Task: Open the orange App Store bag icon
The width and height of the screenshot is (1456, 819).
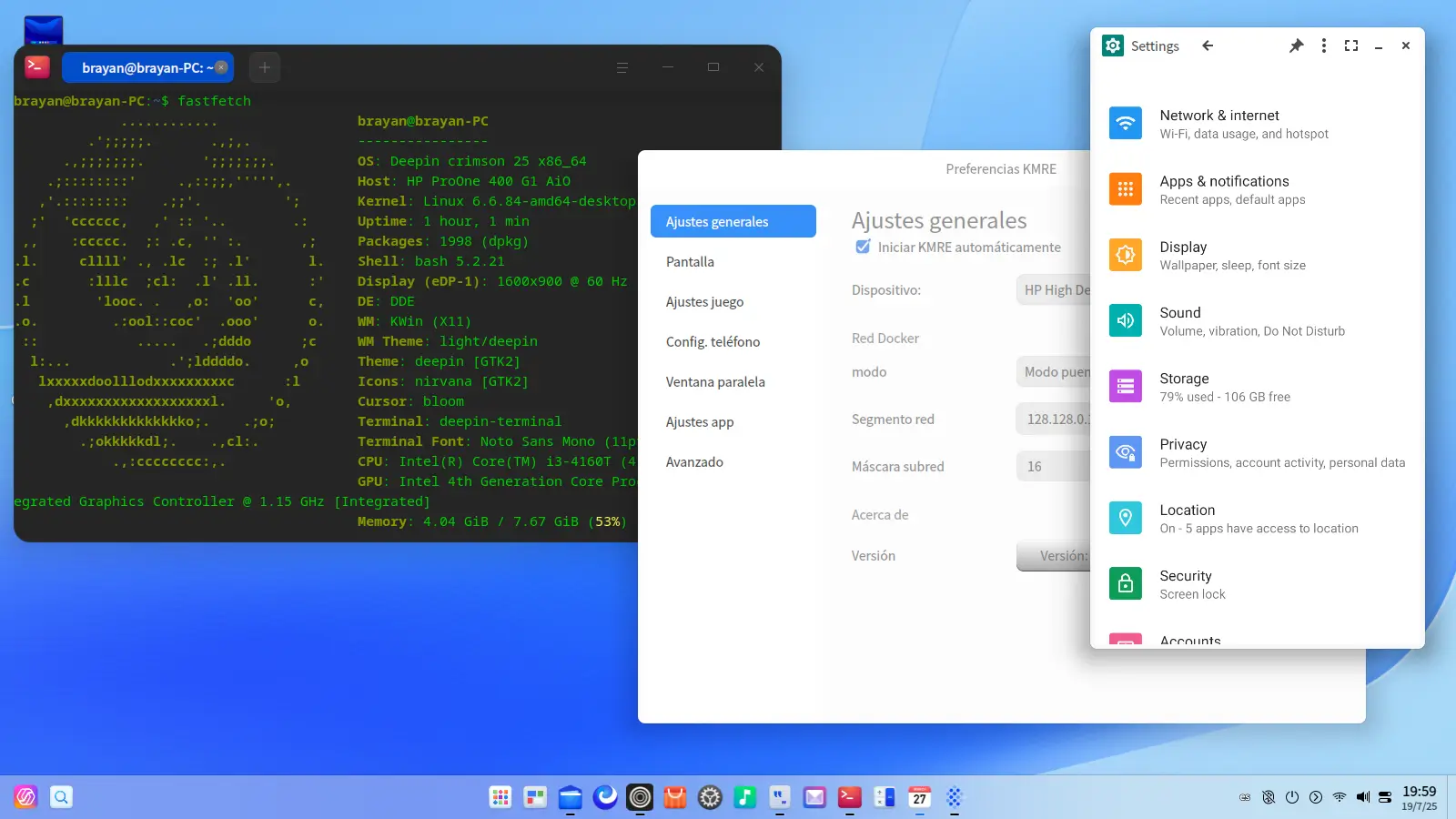Action: tap(675, 797)
